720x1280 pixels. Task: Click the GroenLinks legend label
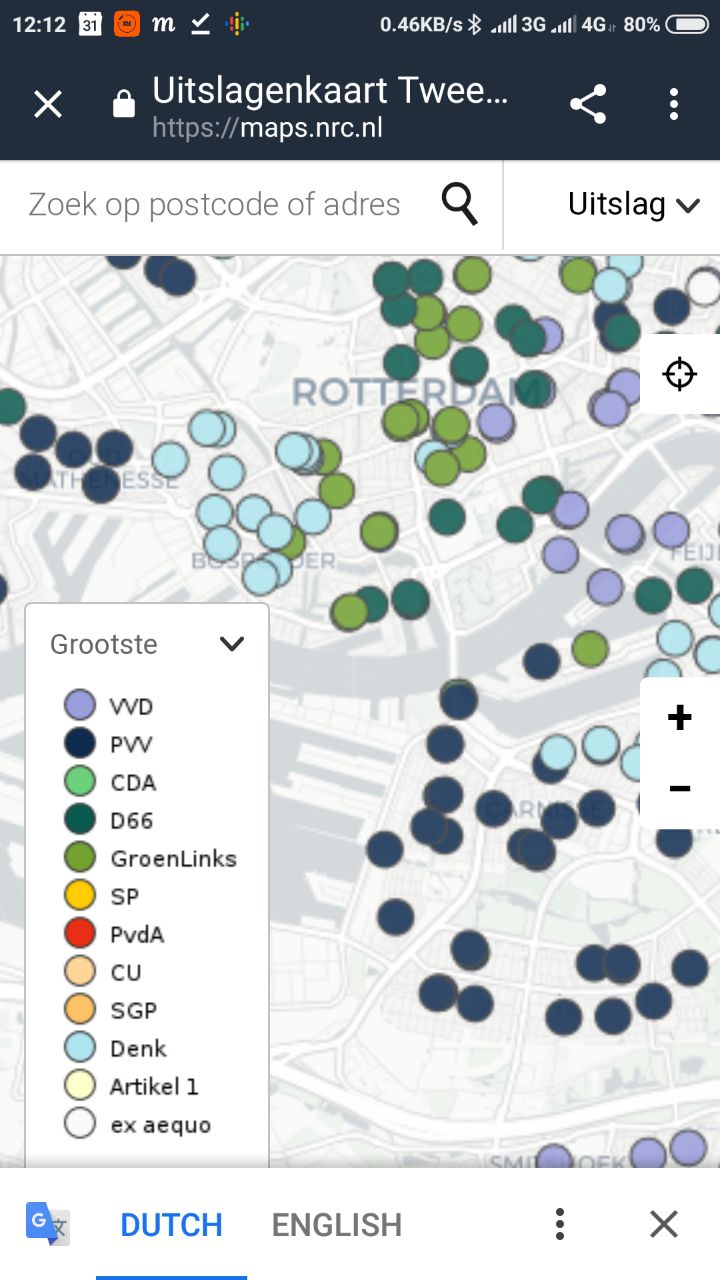tap(174, 859)
